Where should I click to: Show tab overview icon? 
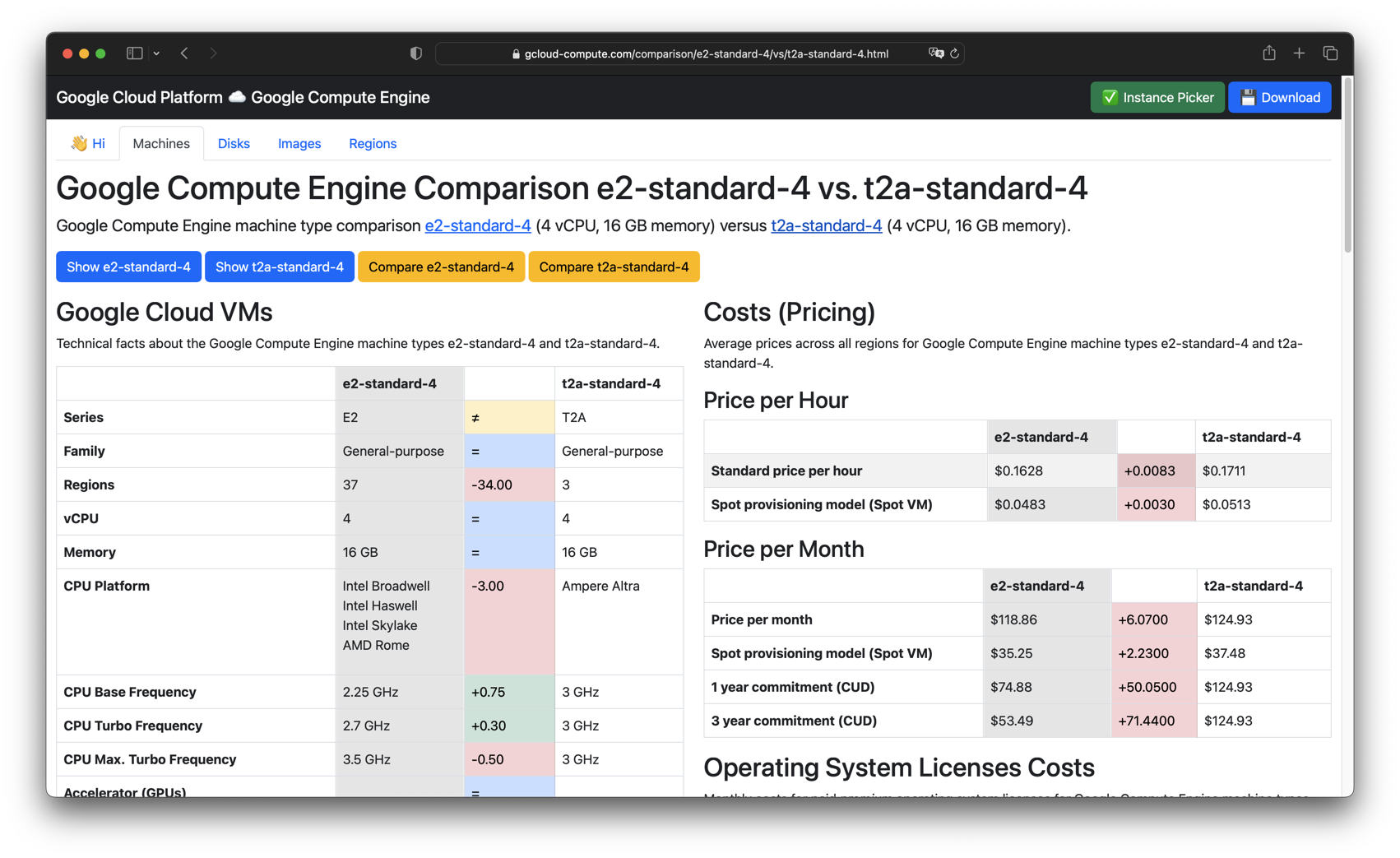[x=1330, y=53]
